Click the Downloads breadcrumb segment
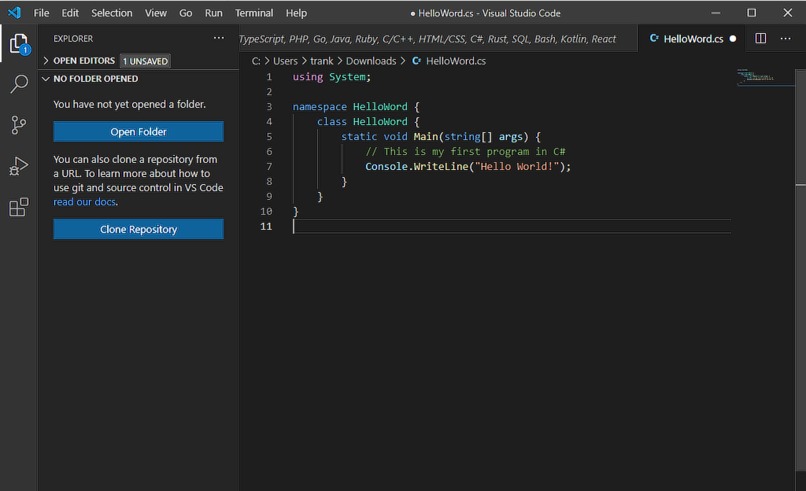The image size is (806, 491). pos(371,61)
